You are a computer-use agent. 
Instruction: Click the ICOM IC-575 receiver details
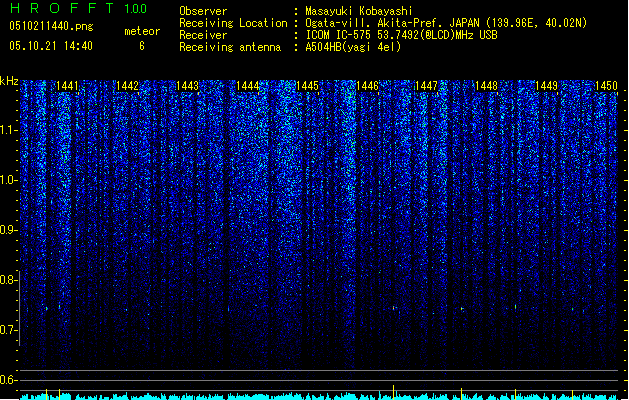pos(402,35)
